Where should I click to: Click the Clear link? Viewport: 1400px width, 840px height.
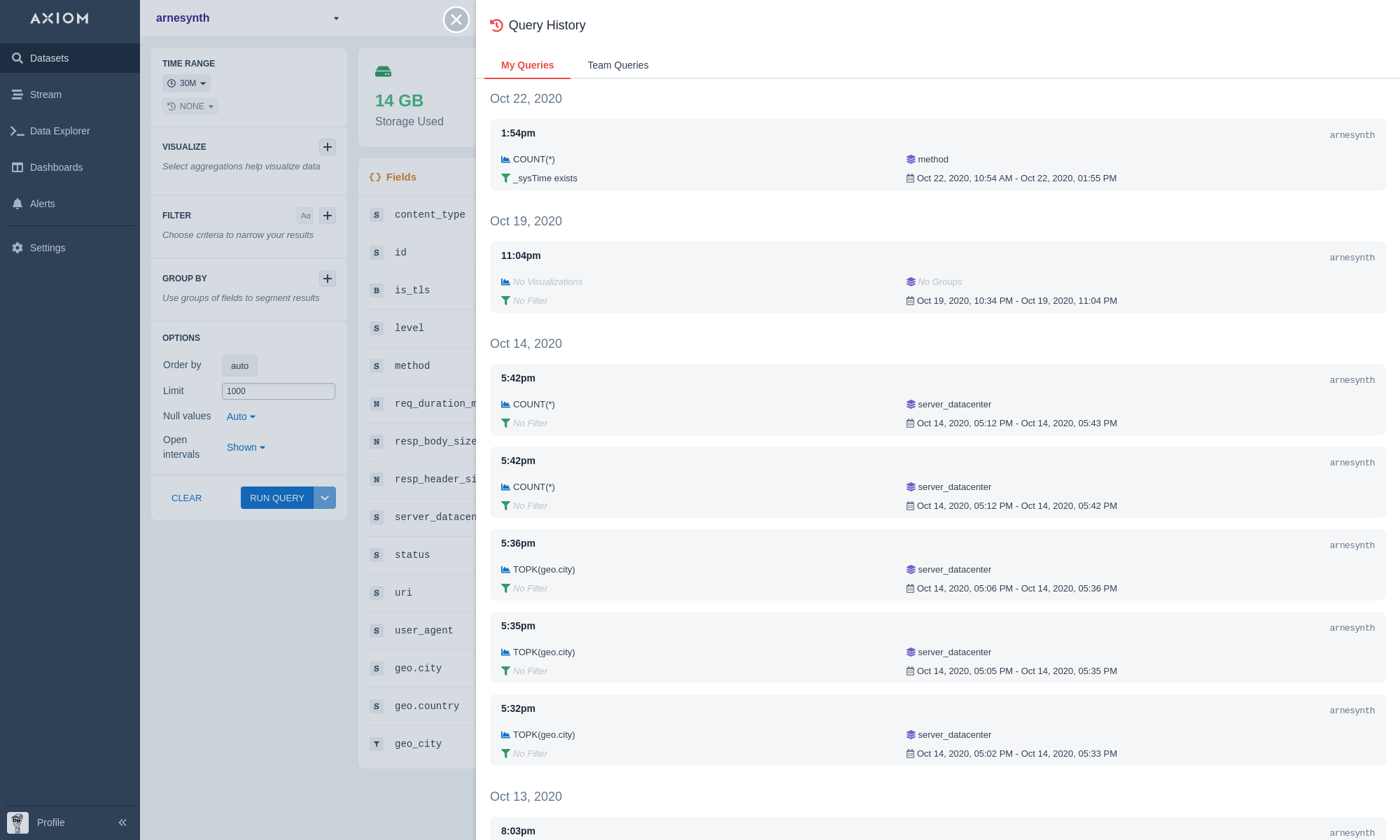(x=186, y=498)
